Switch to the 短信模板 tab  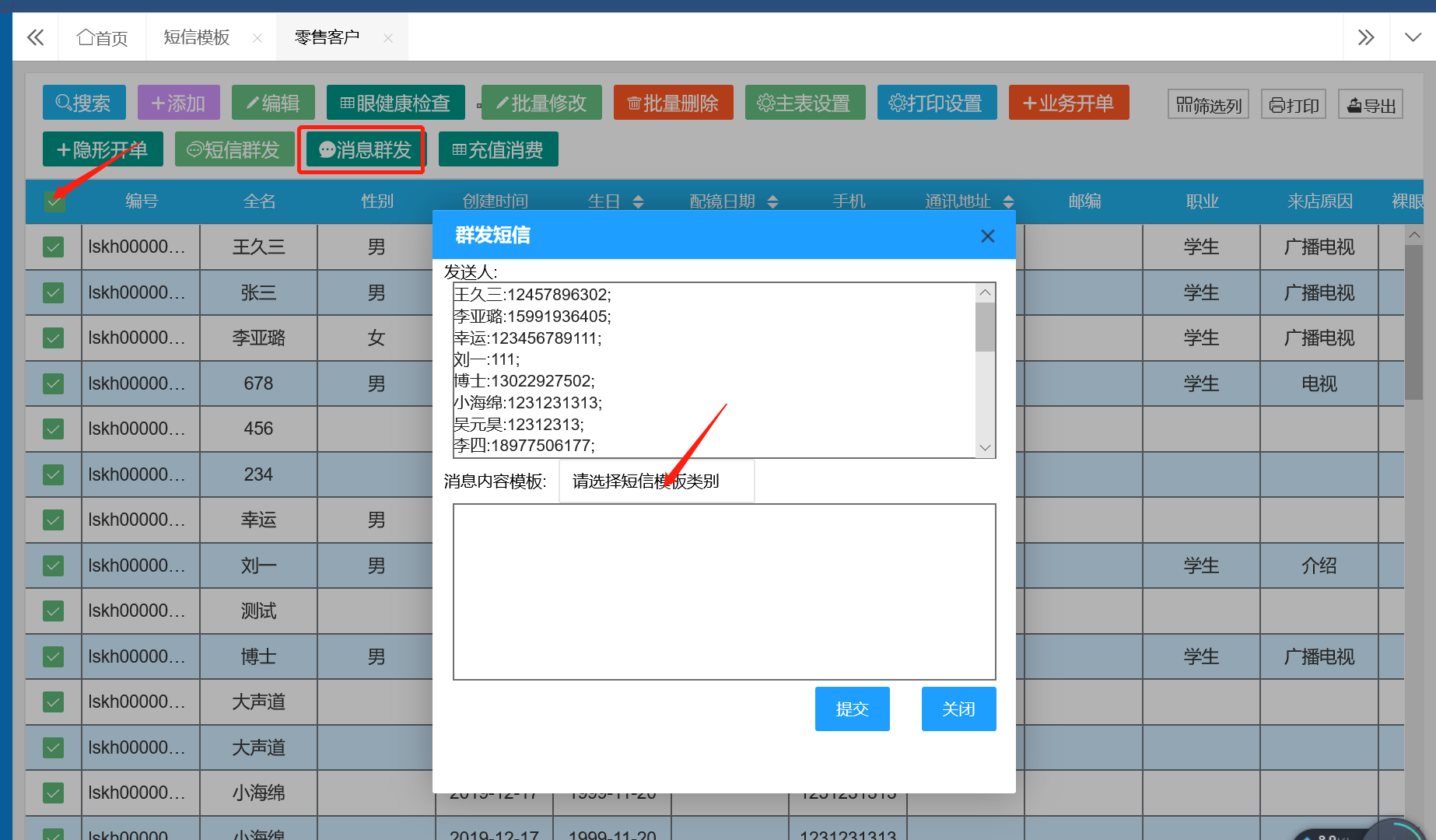click(x=197, y=37)
